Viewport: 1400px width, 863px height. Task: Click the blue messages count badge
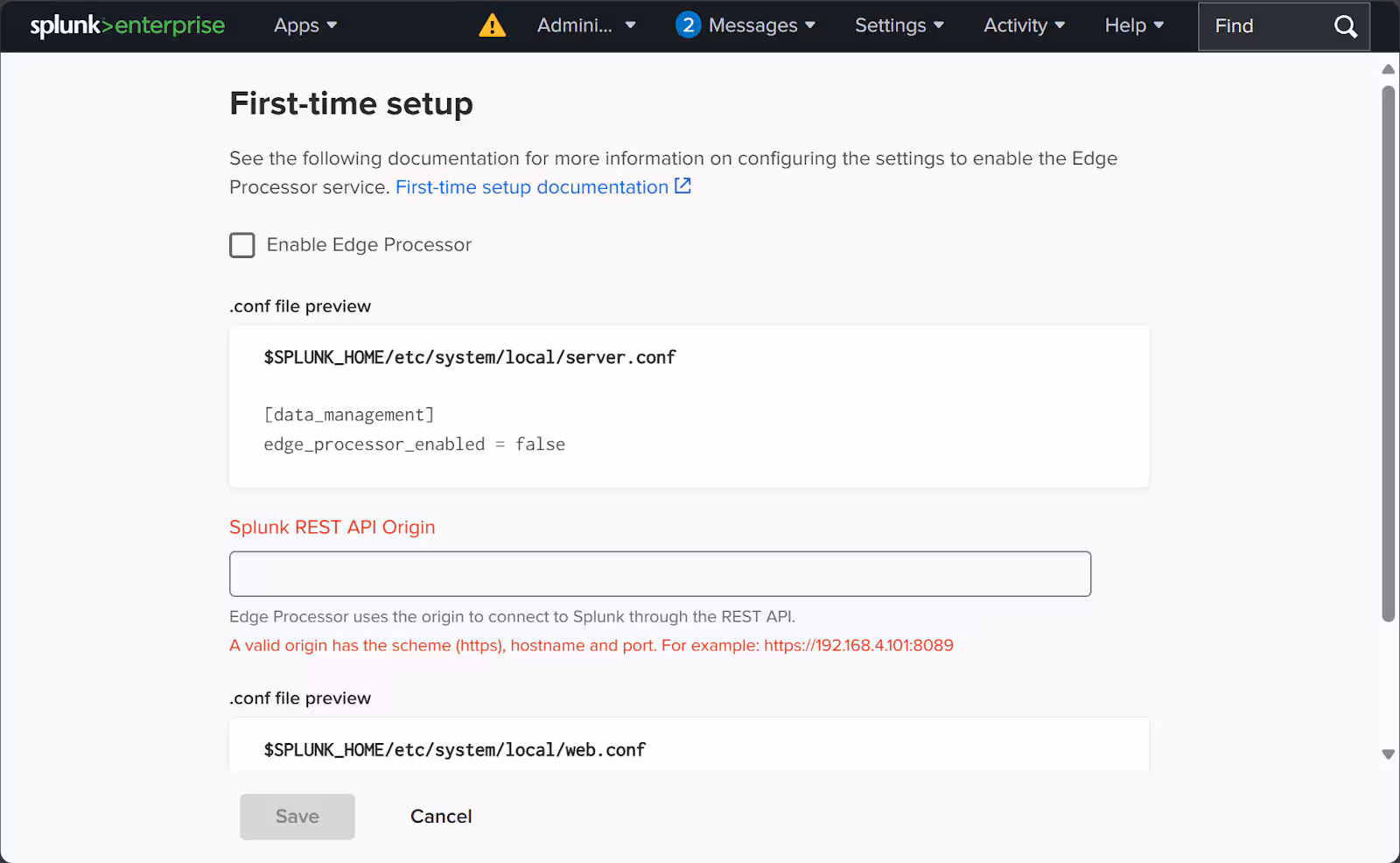click(688, 25)
